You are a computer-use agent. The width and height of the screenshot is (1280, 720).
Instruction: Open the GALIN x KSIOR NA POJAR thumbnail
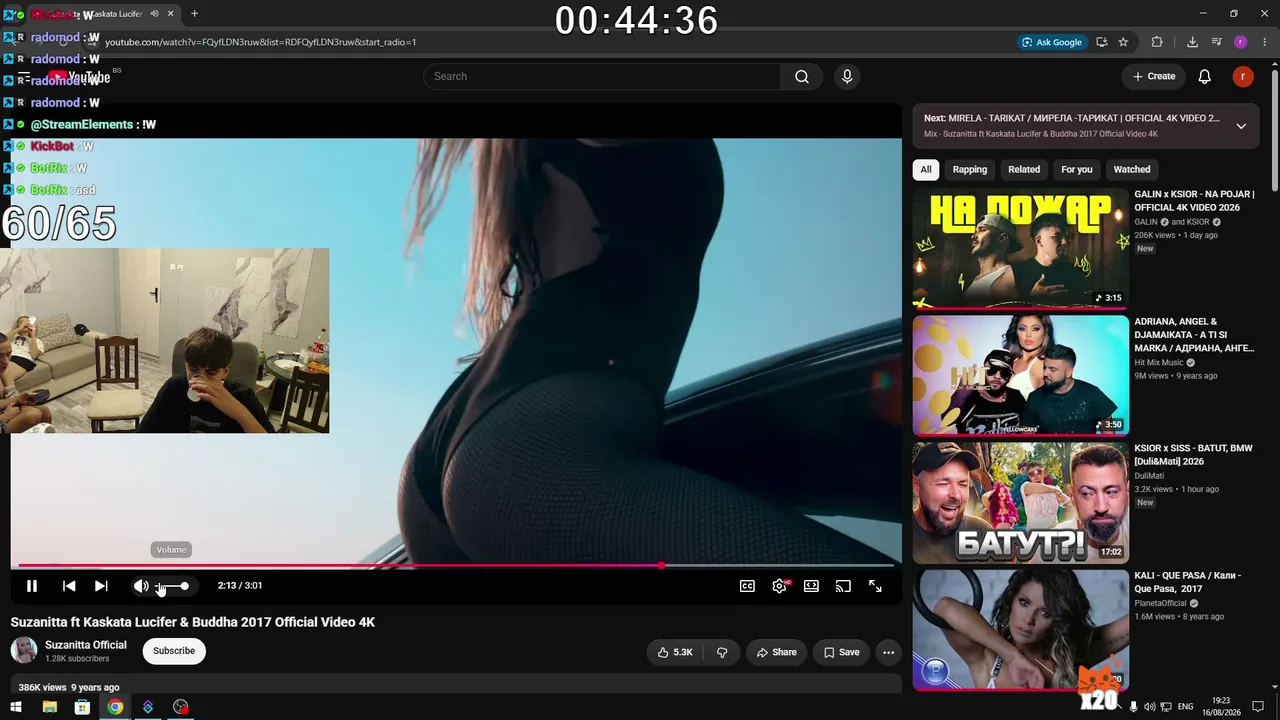pos(1020,249)
